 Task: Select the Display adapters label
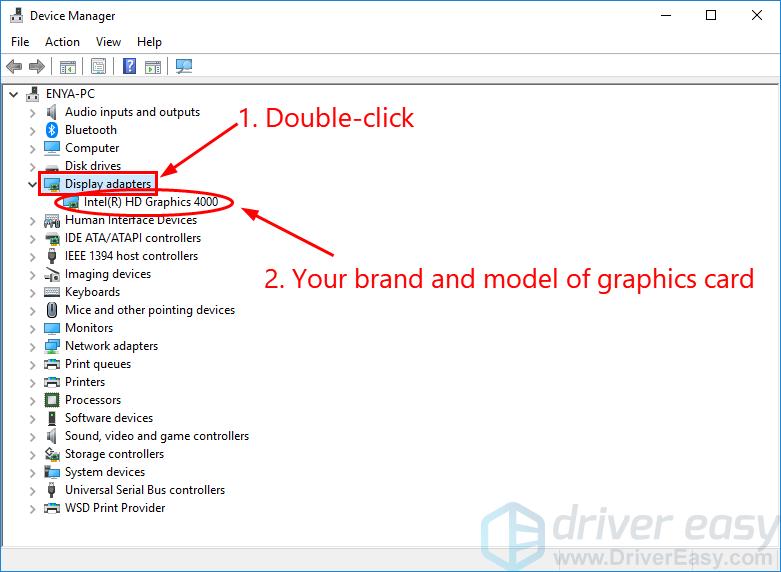(108, 184)
